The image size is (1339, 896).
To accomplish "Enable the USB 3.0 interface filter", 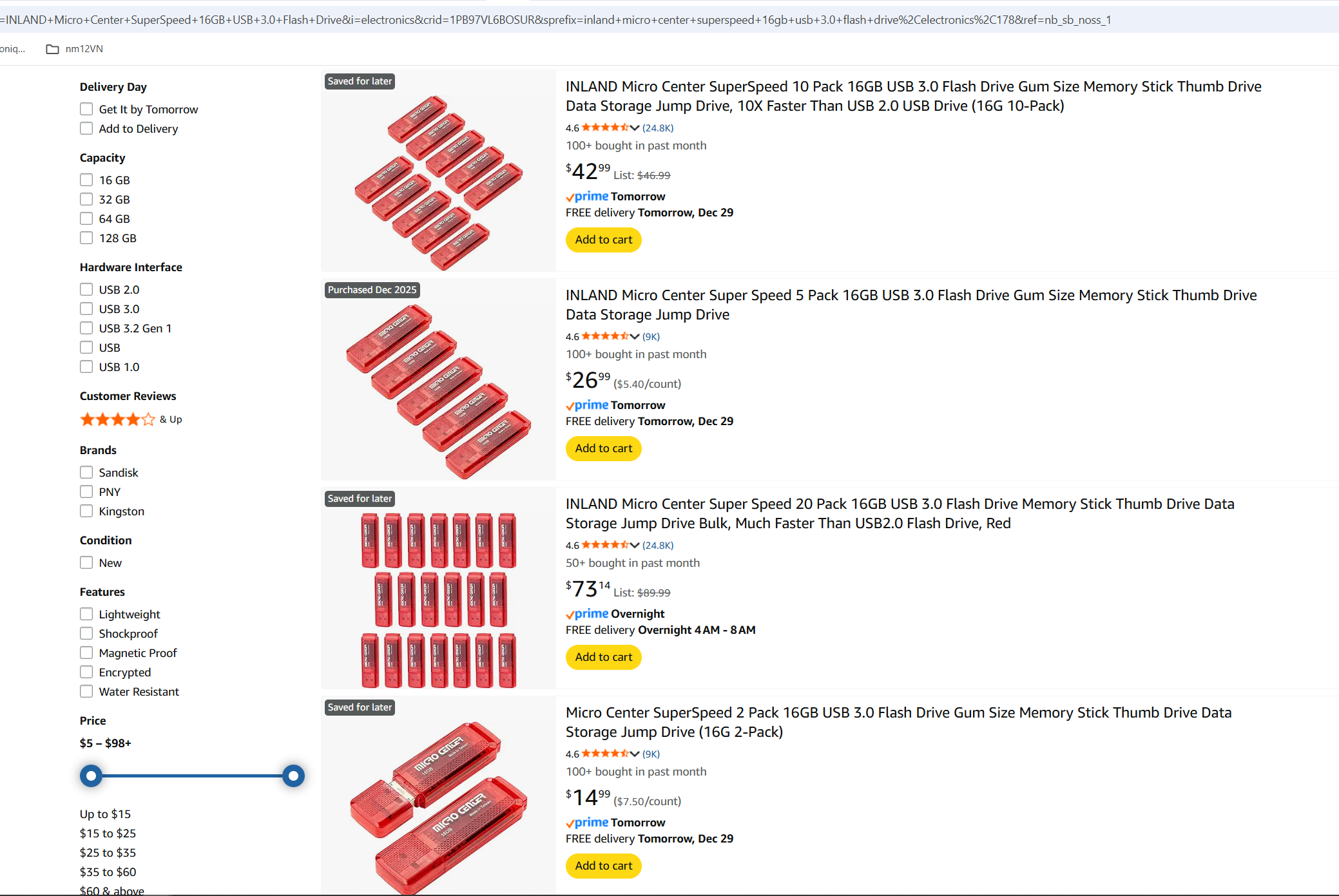I will coord(86,309).
